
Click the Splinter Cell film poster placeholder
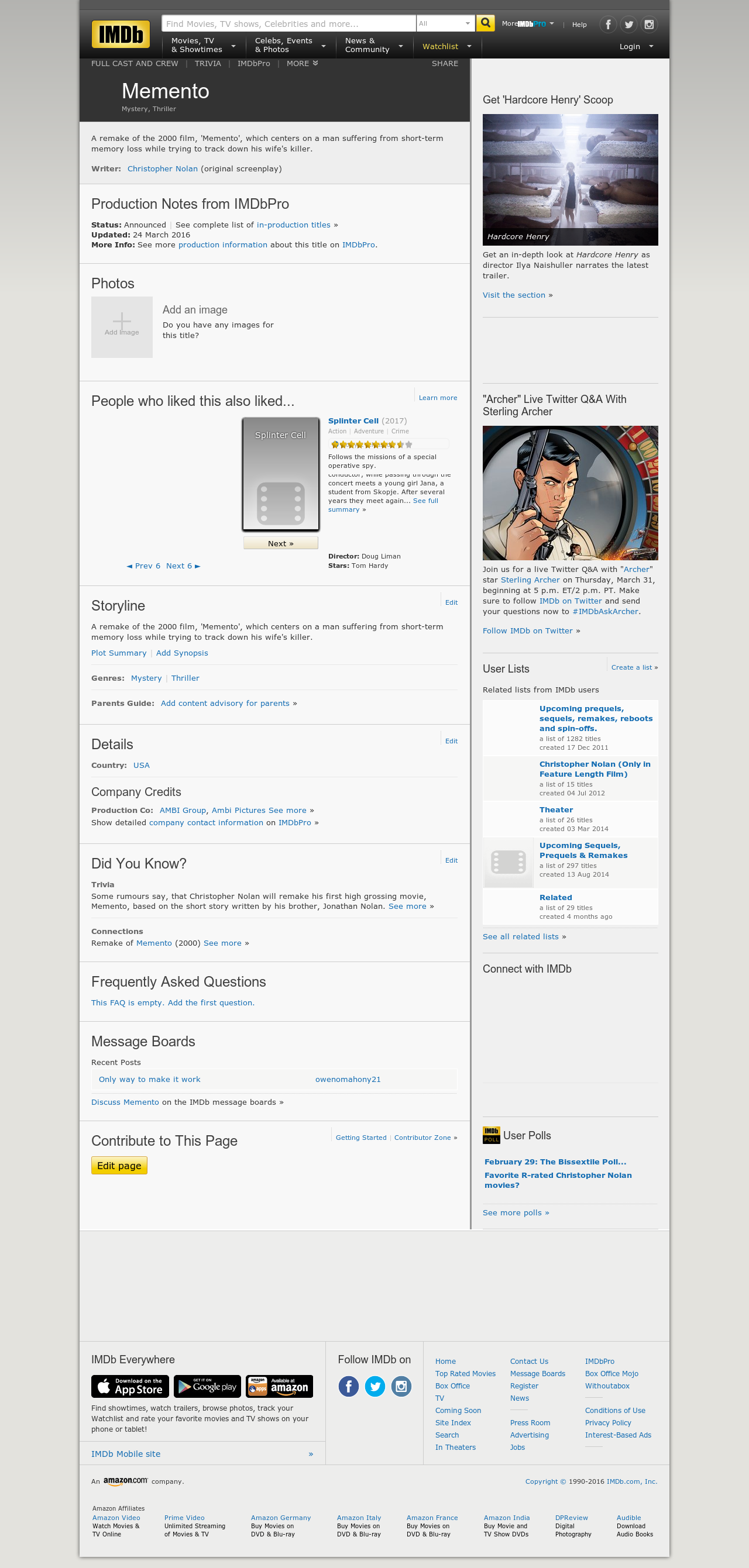click(281, 474)
